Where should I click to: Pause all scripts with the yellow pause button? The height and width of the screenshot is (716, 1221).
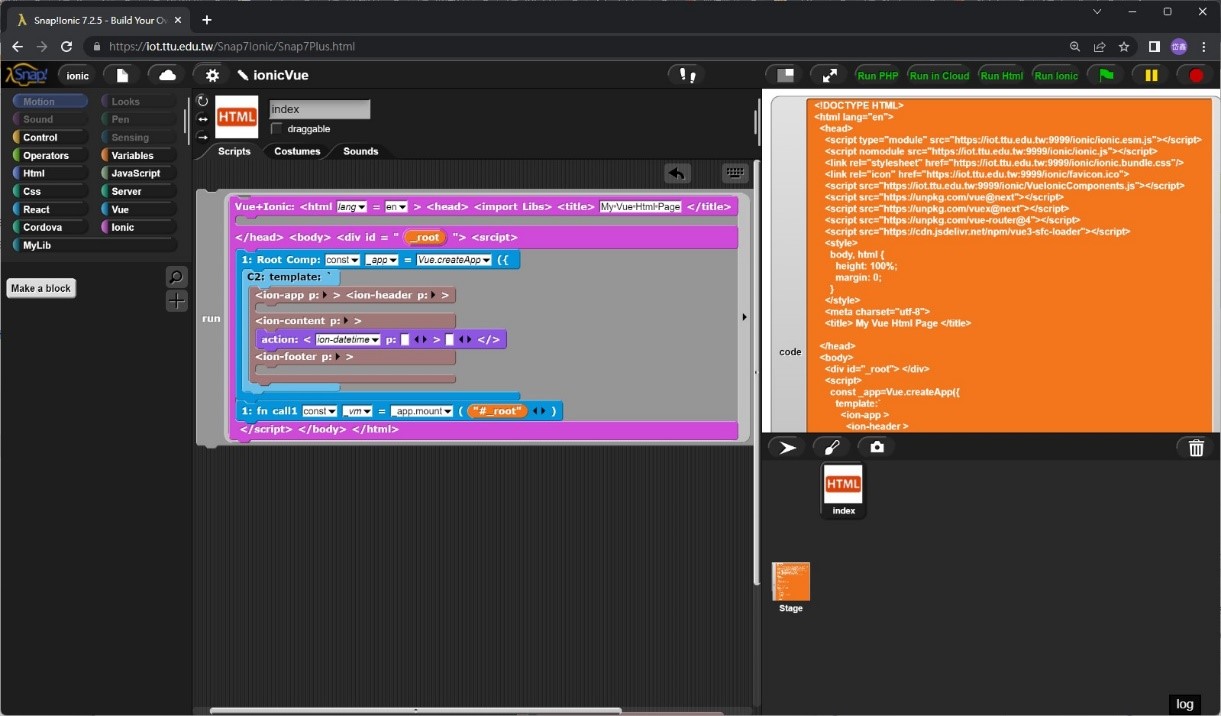pyautogui.click(x=1151, y=75)
